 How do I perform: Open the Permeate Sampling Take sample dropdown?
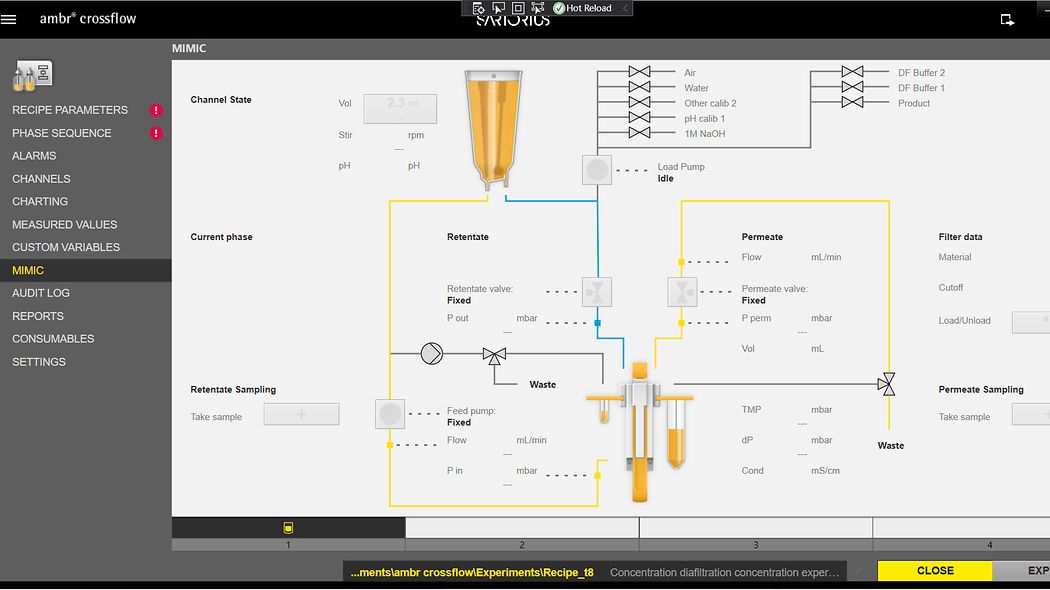tap(1031, 414)
